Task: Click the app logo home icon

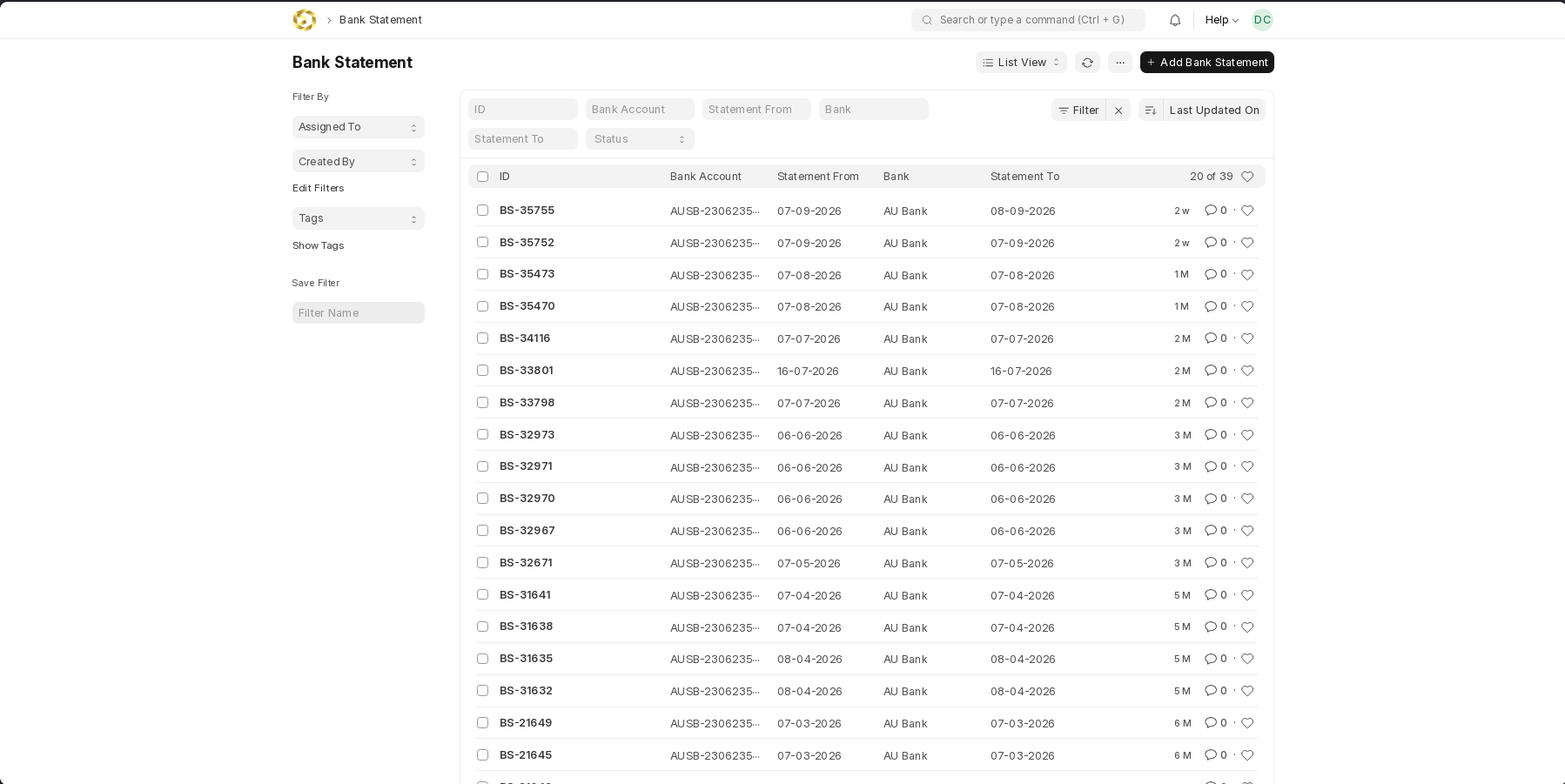Action: point(305,20)
